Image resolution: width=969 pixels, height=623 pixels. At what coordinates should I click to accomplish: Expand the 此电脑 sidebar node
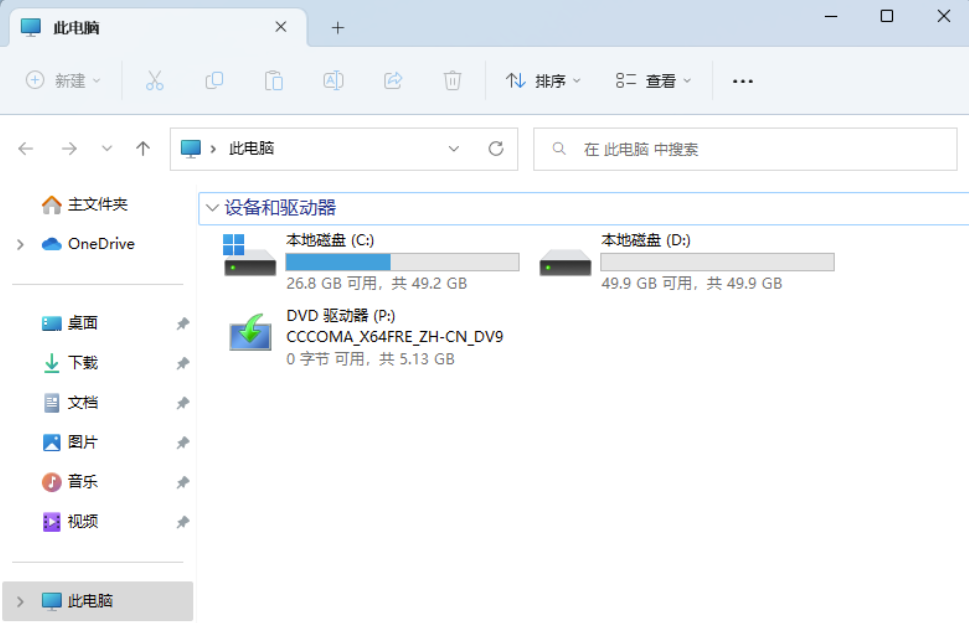coord(20,601)
